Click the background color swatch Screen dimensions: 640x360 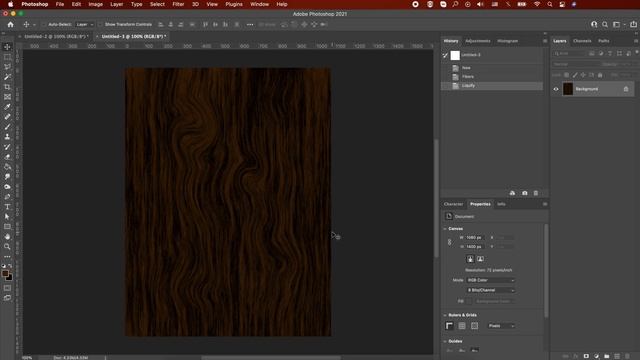(9, 278)
